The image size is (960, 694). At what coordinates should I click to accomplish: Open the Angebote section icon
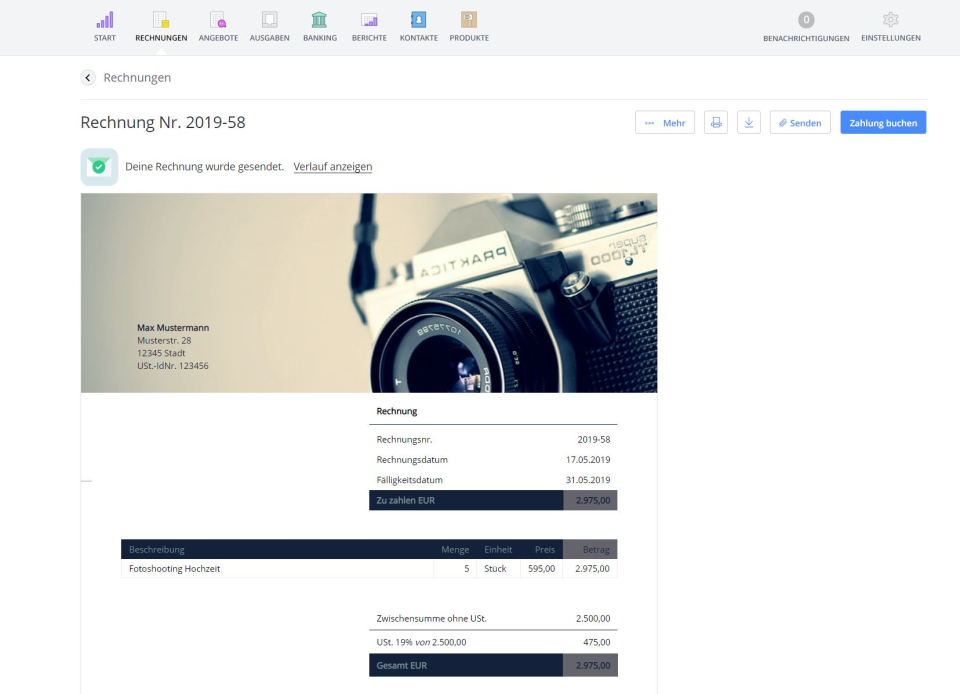pyautogui.click(x=218, y=20)
